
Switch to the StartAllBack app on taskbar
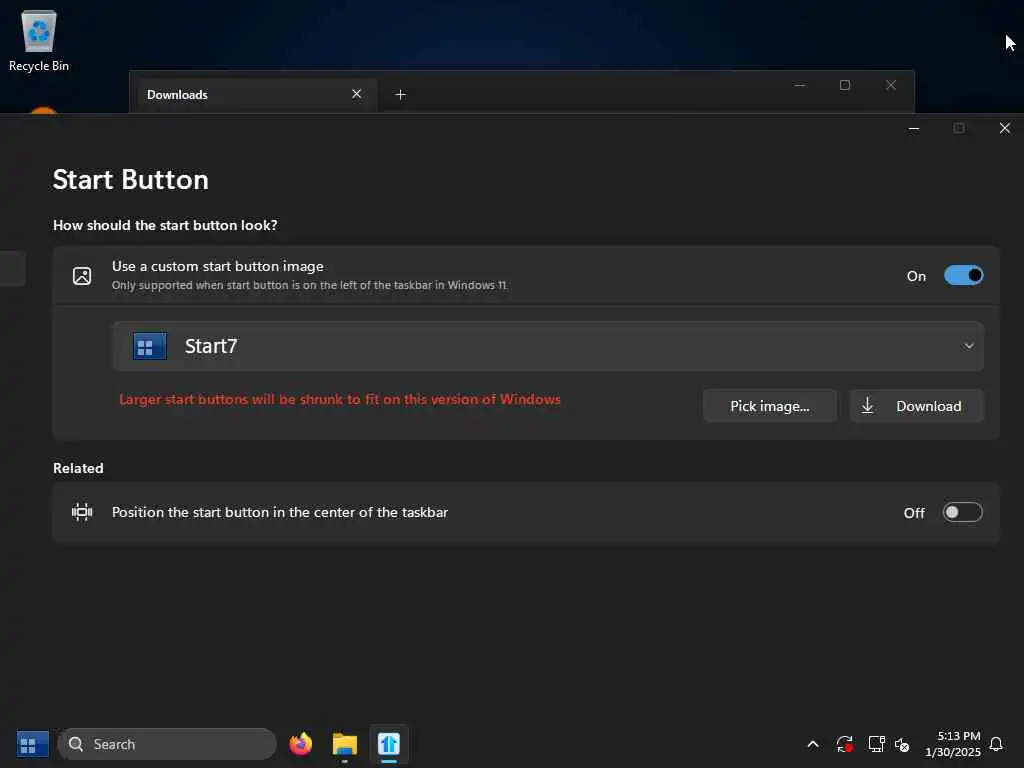pyautogui.click(x=389, y=744)
